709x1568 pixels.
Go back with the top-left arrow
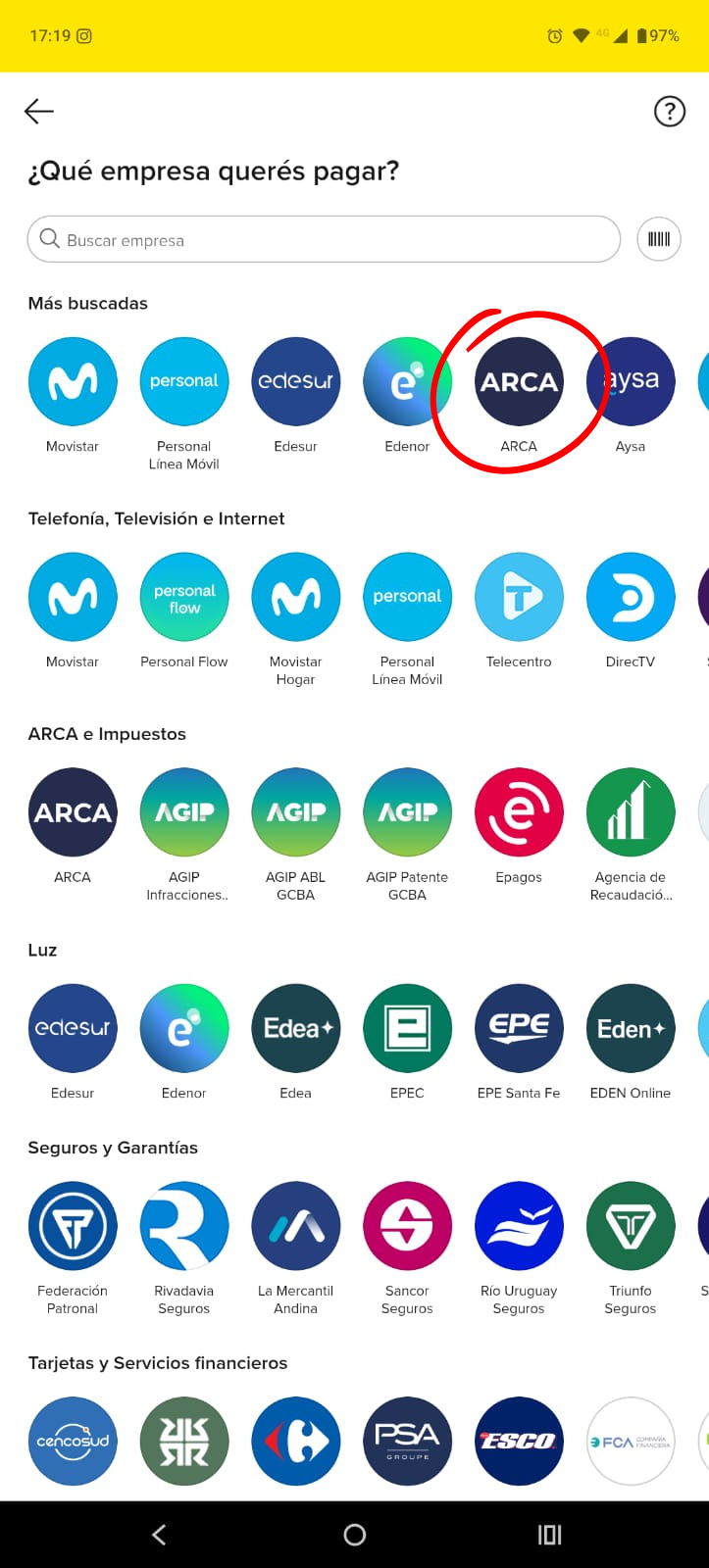click(x=39, y=111)
